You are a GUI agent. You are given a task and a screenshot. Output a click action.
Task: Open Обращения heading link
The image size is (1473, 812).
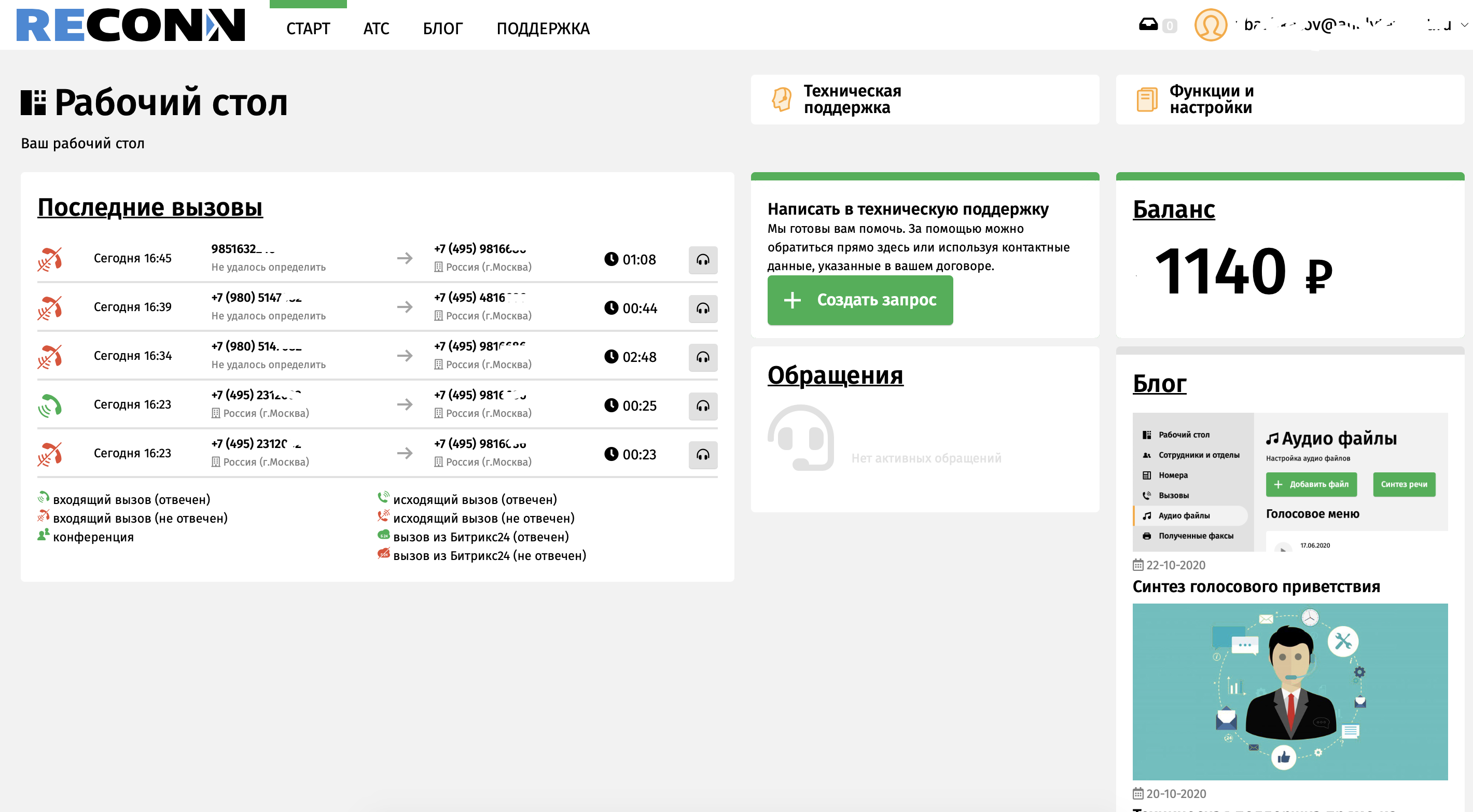point(835,375)
